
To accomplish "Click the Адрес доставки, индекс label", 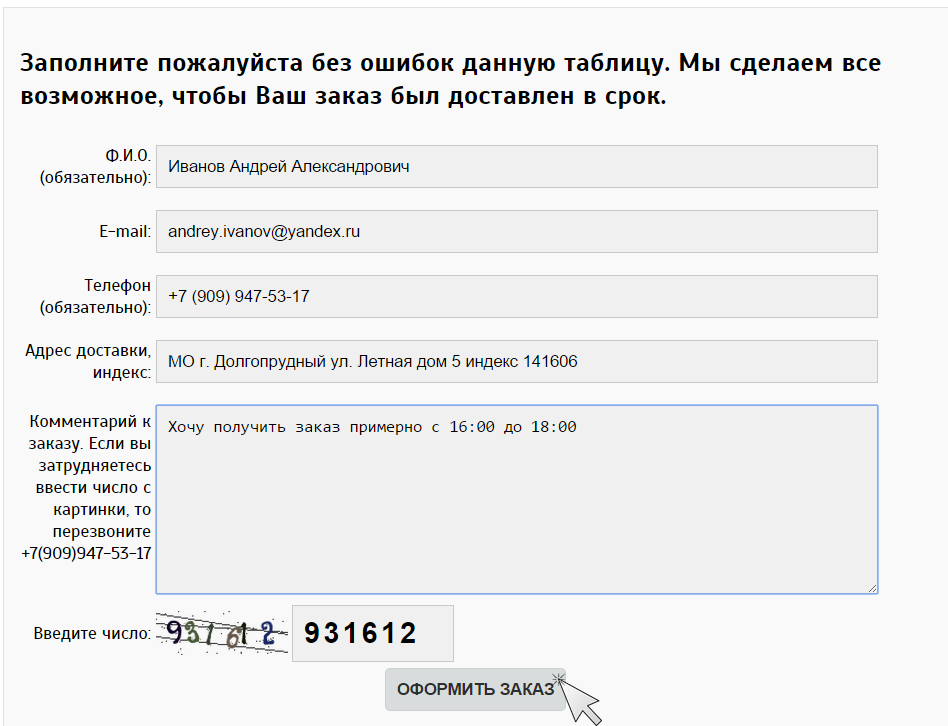I will (89, 361).
